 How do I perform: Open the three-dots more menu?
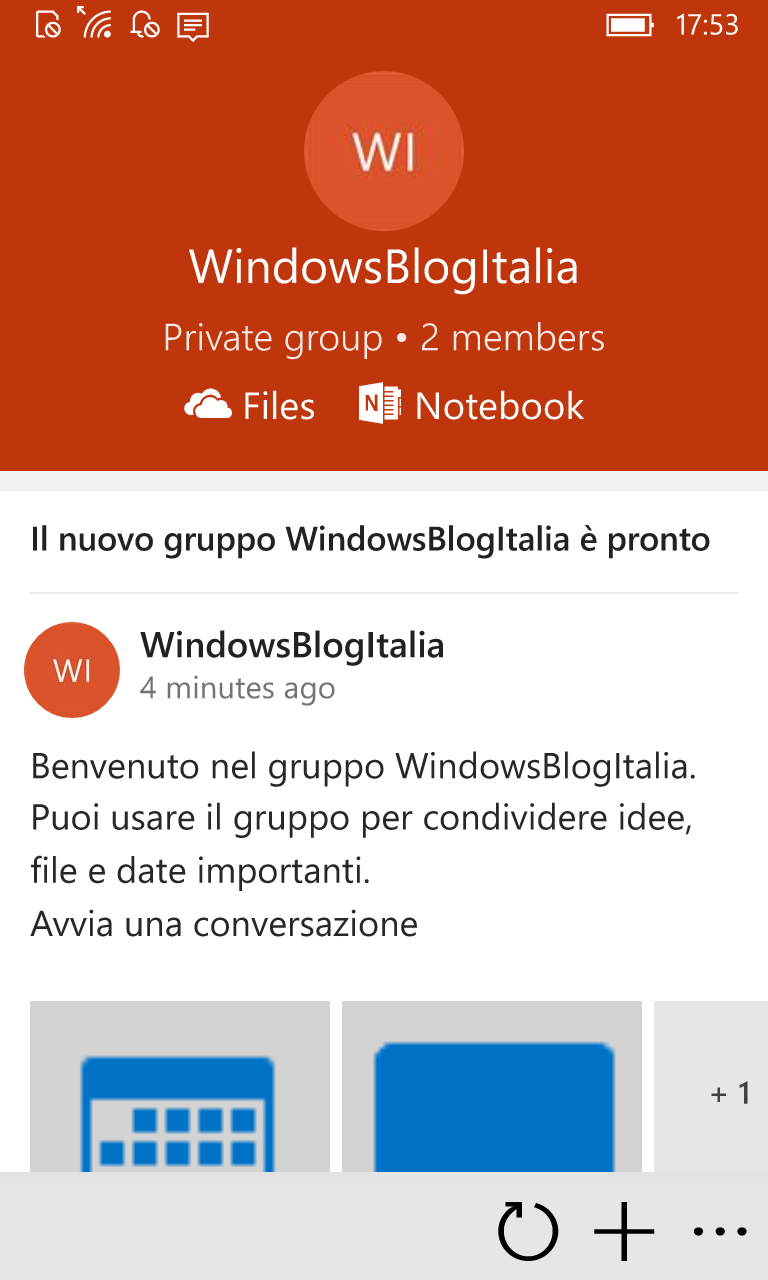click(x=720, y=1232)
